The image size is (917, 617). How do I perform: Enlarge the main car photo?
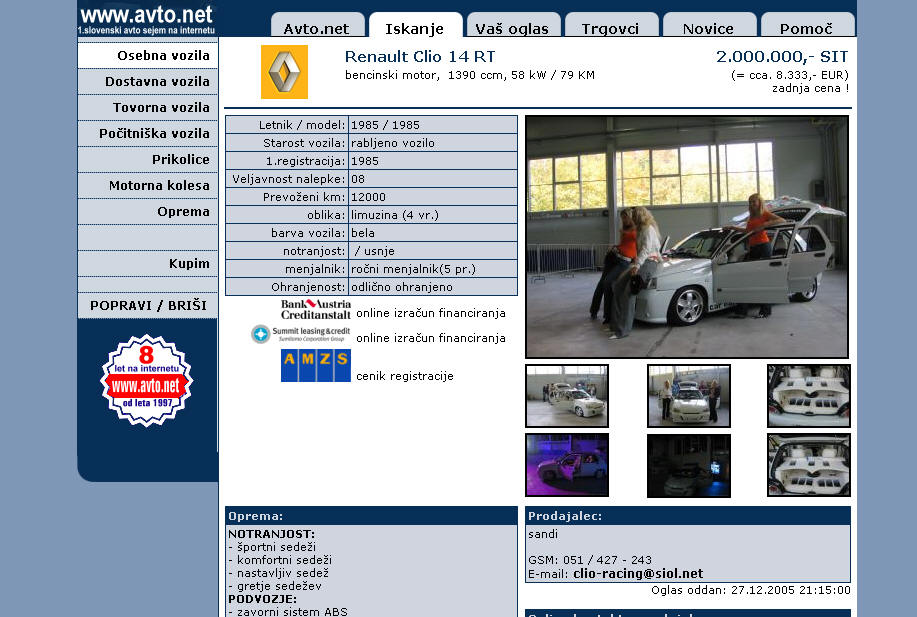687,237
